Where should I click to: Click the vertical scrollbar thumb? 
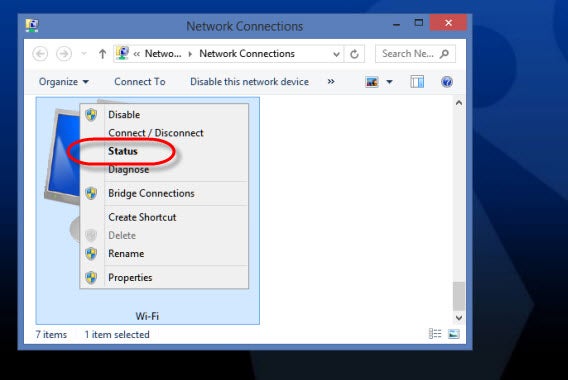click(459, 296)
